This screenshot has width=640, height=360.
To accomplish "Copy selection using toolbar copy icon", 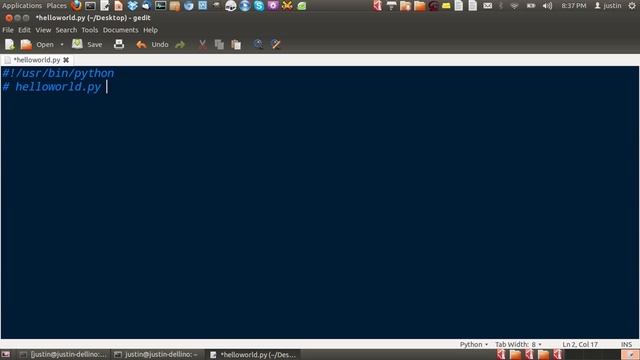I will (x=219, y=44).
